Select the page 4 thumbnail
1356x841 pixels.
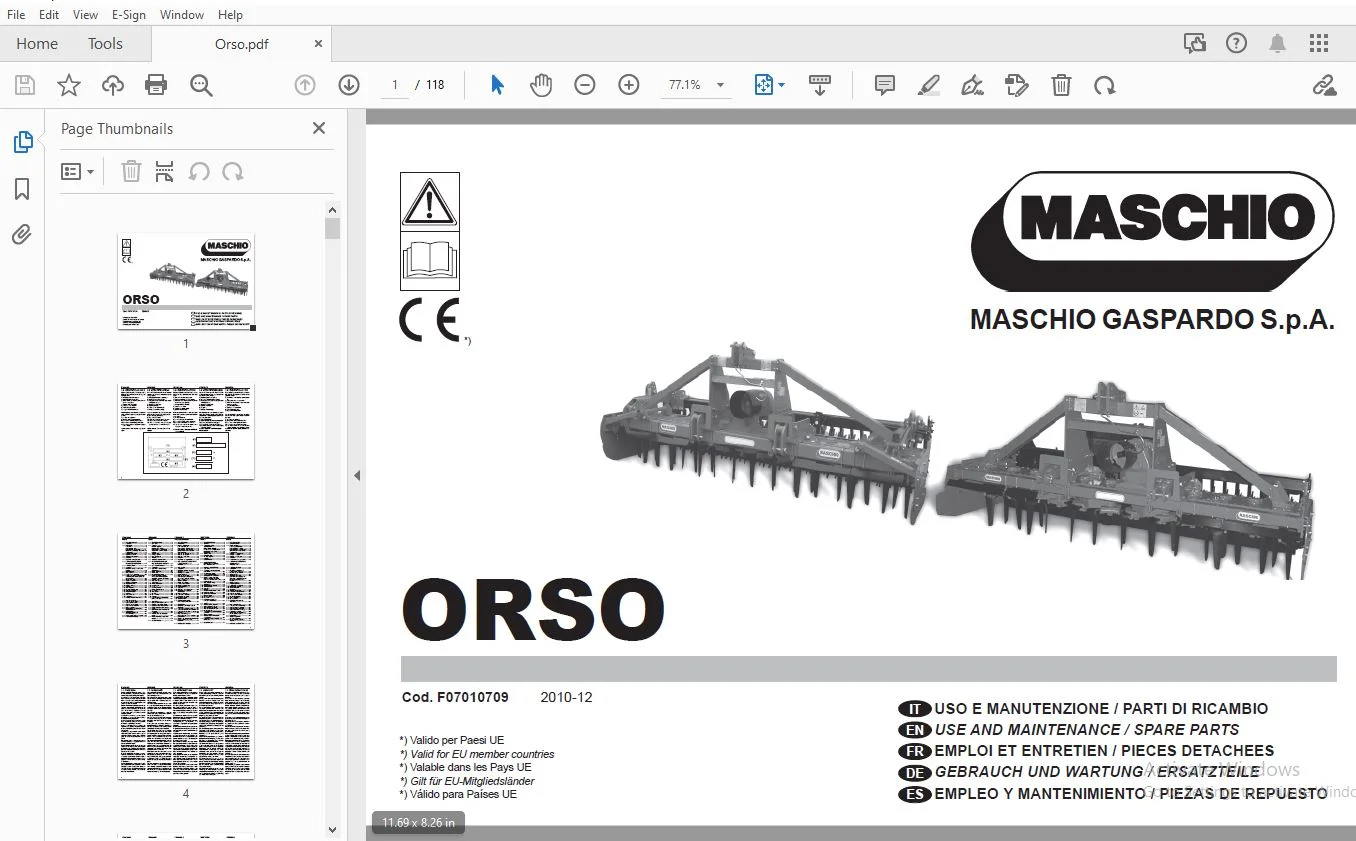186,731
